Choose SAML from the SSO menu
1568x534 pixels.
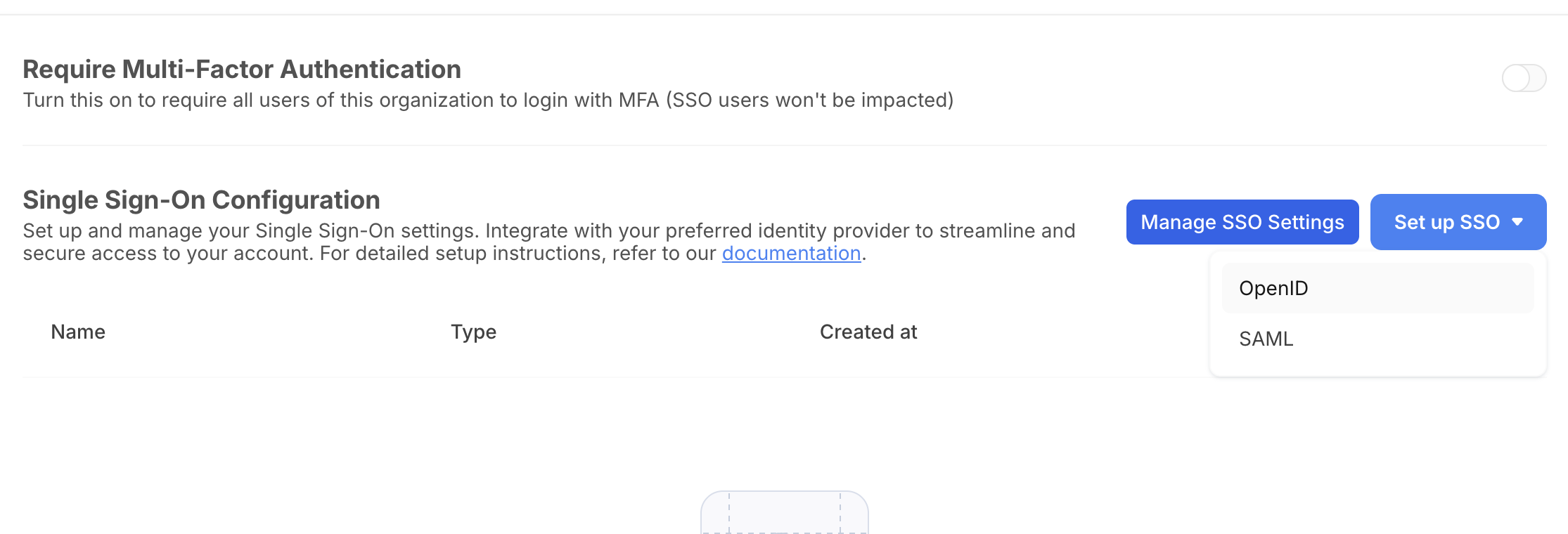(x=1266, y=339)
